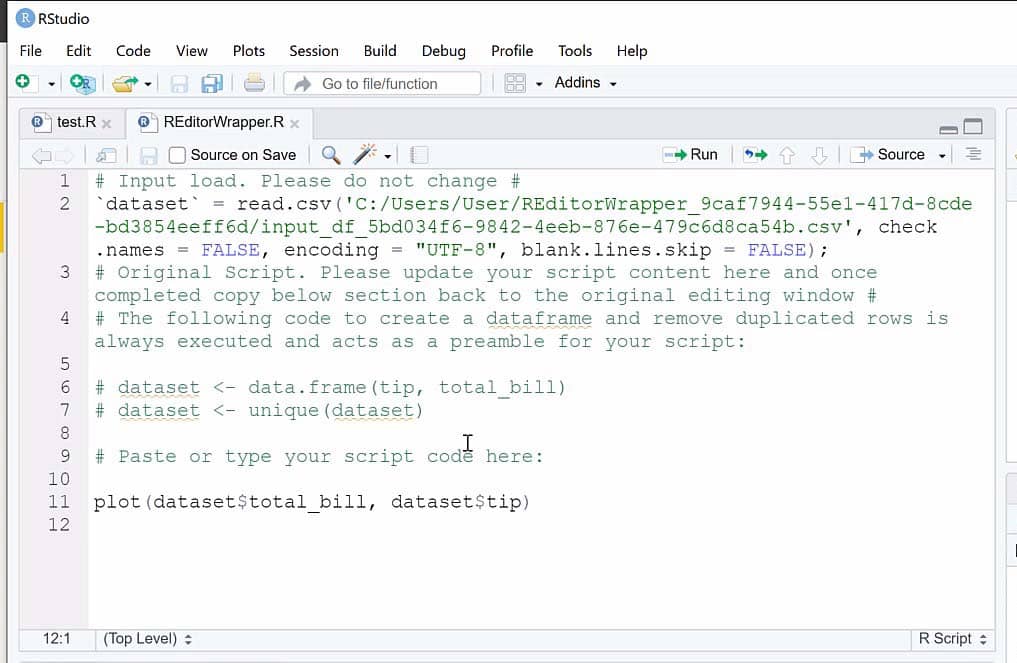Open the File menu
Viewport: 1017px width, 663px height.
tap(30, 51)
